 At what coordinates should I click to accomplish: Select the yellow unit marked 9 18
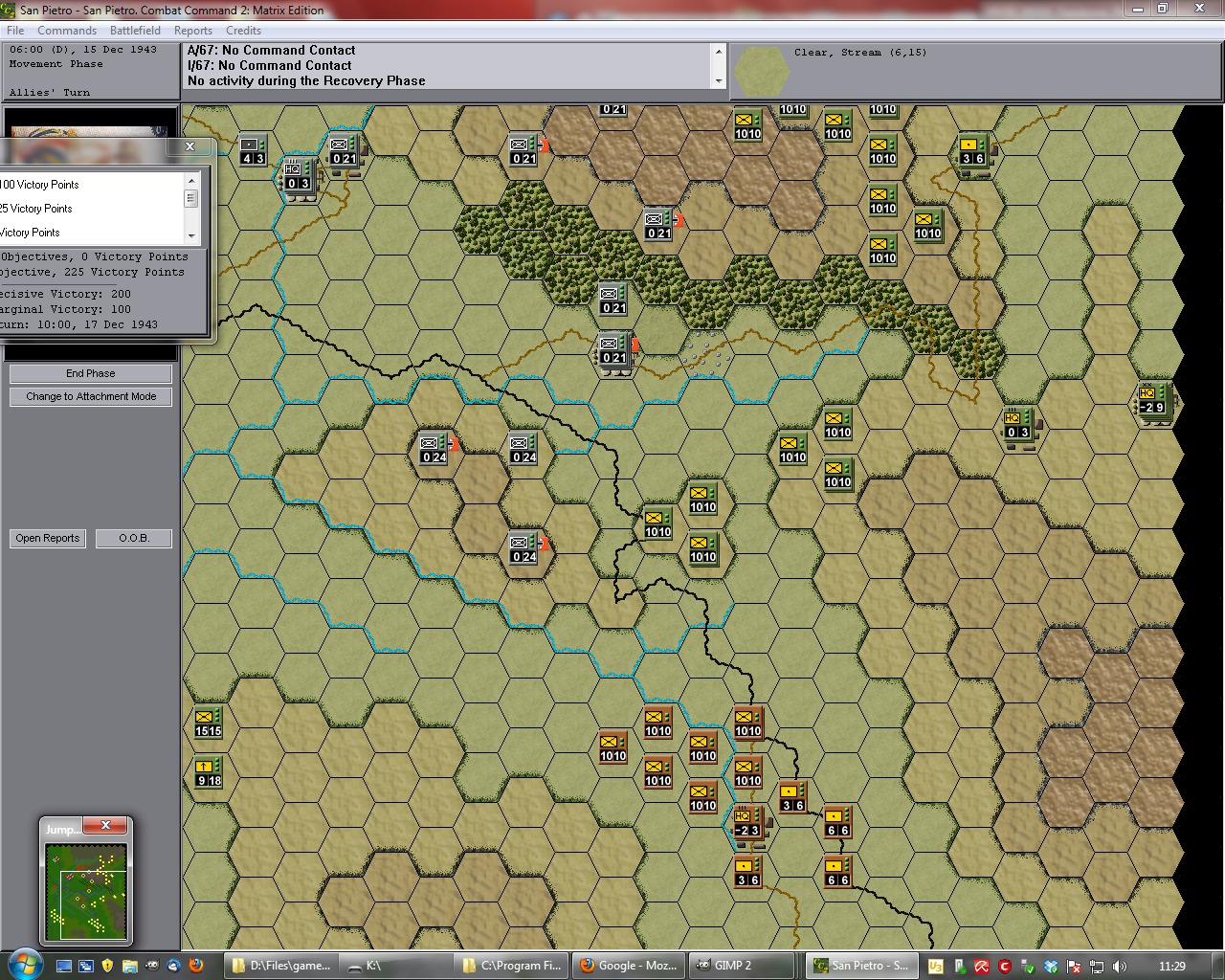(x=208, y=773)
